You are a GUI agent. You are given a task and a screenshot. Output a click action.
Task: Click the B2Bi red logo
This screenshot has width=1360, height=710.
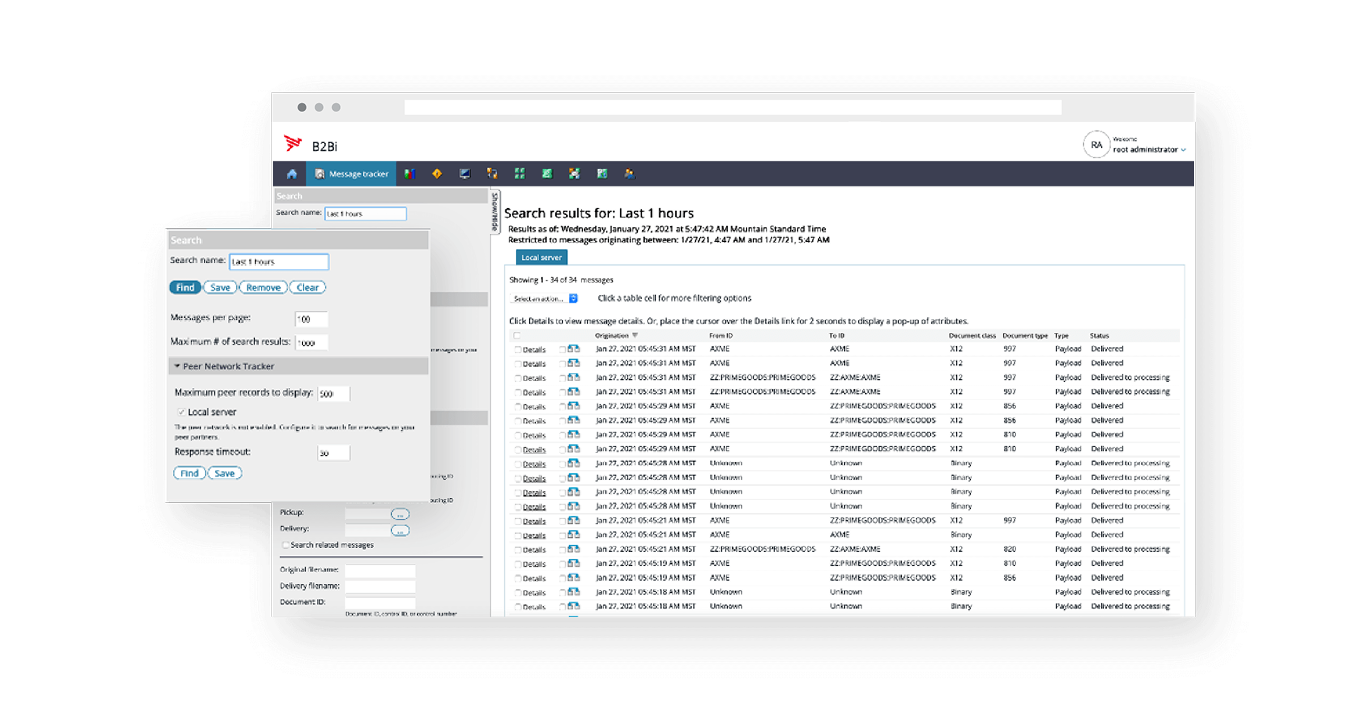point(293,144)
